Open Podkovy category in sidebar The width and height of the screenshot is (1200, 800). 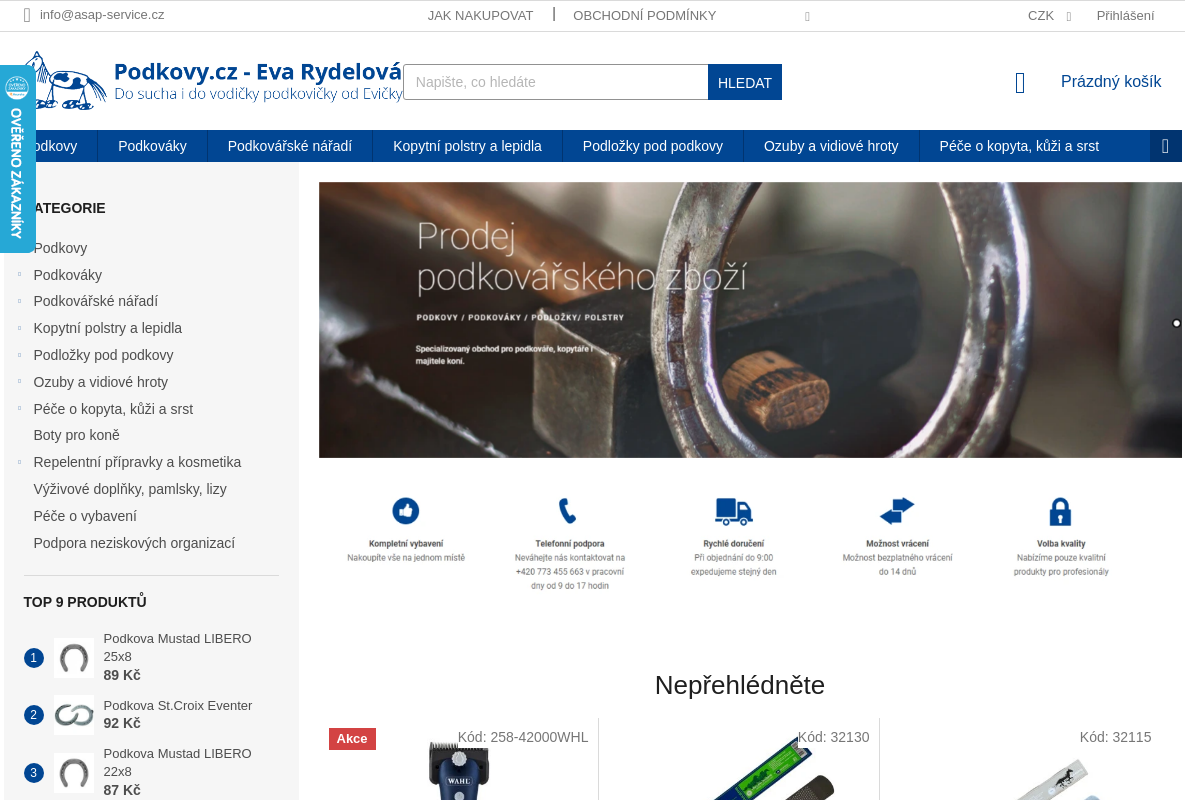point(60,248)
